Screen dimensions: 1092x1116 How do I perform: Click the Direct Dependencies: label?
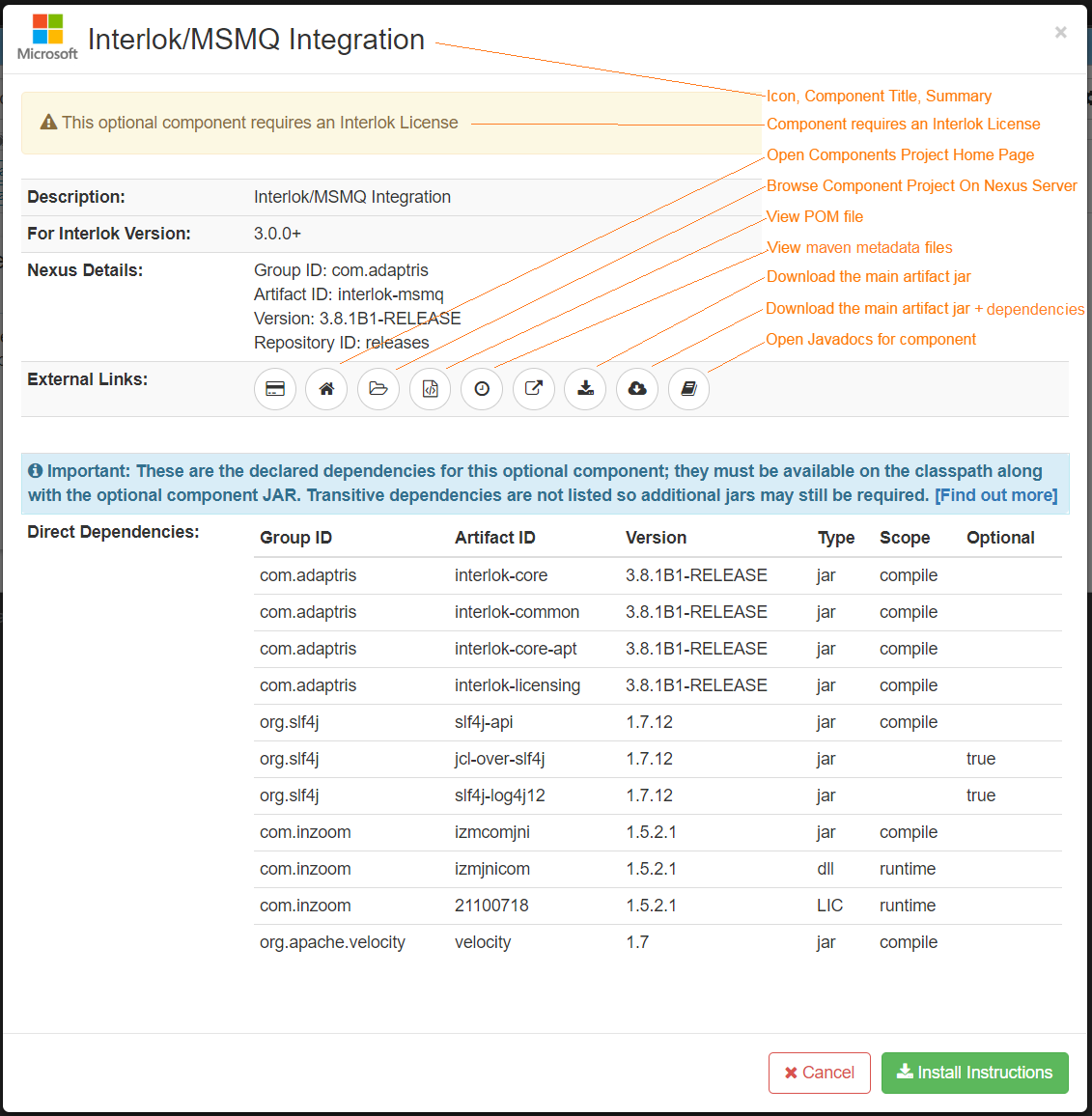click(x=113, y=532)
